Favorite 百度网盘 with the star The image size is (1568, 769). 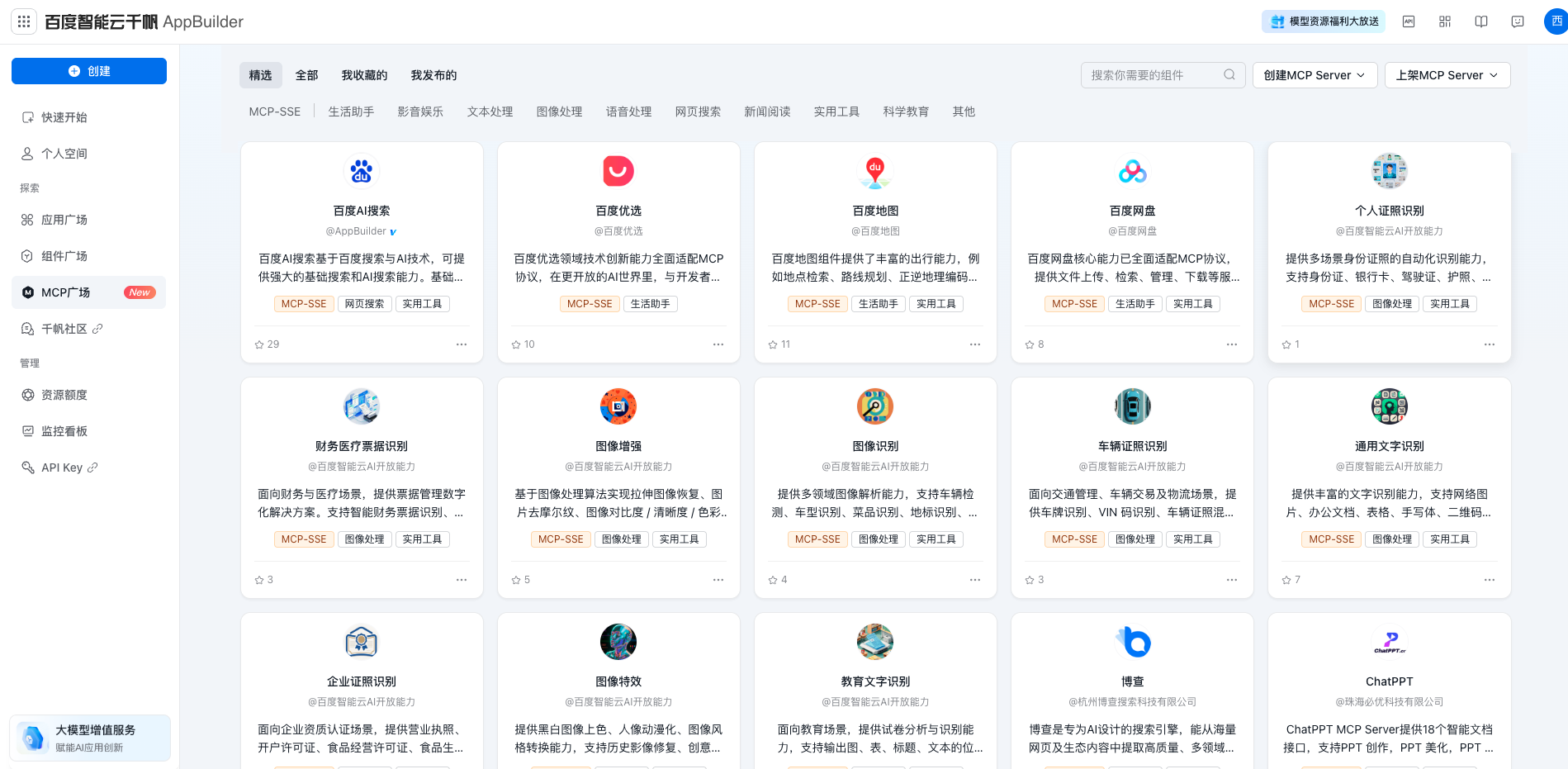point(1030,344)
